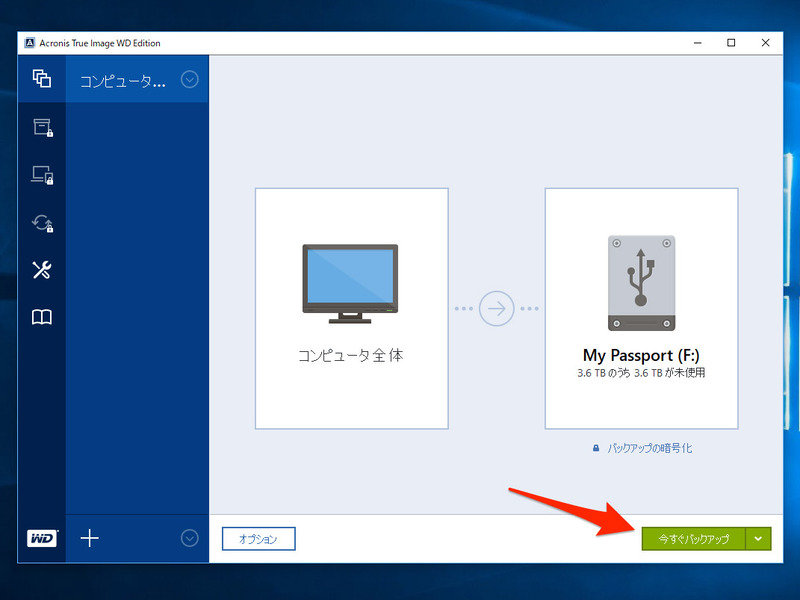Maximize the Acronis True Image window
The height and width of the screenshot is (600, 800).
731,43
